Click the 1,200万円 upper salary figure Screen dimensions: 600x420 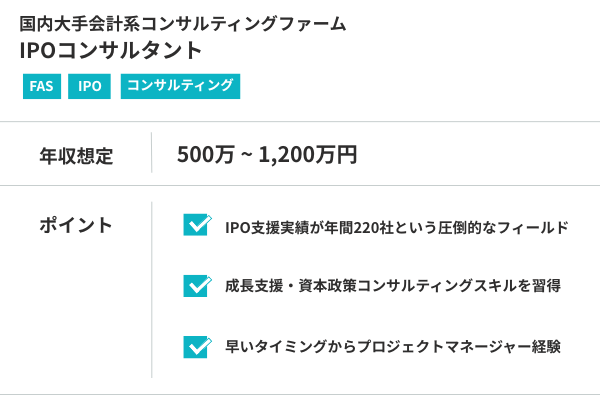tap(307, 154)
